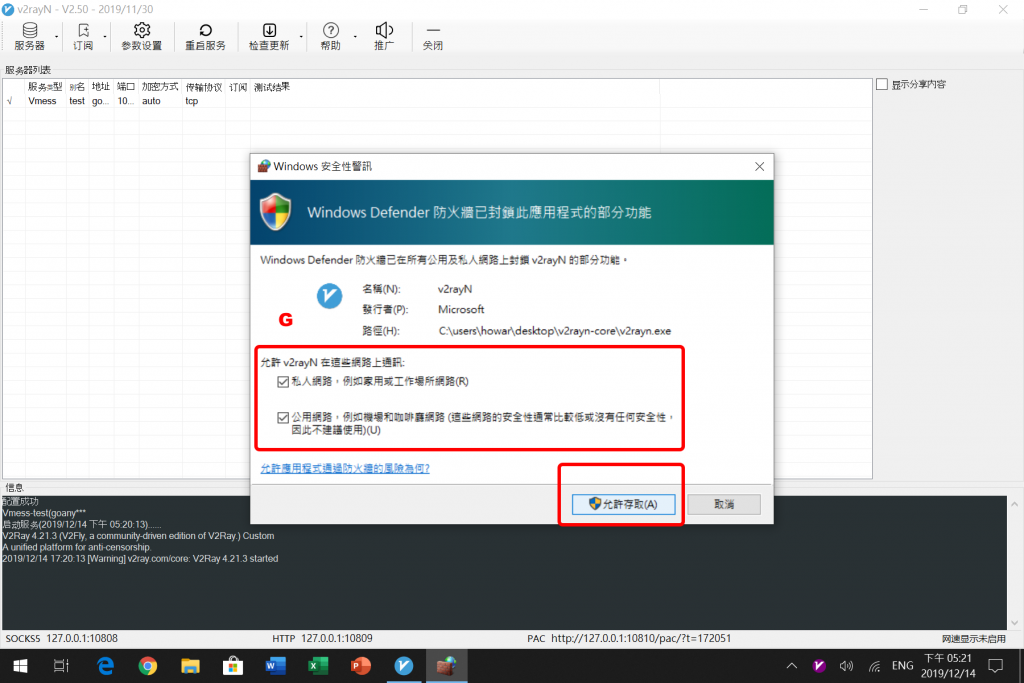Open the volume control in tray
1024x683 pixels.
point(846,666)
